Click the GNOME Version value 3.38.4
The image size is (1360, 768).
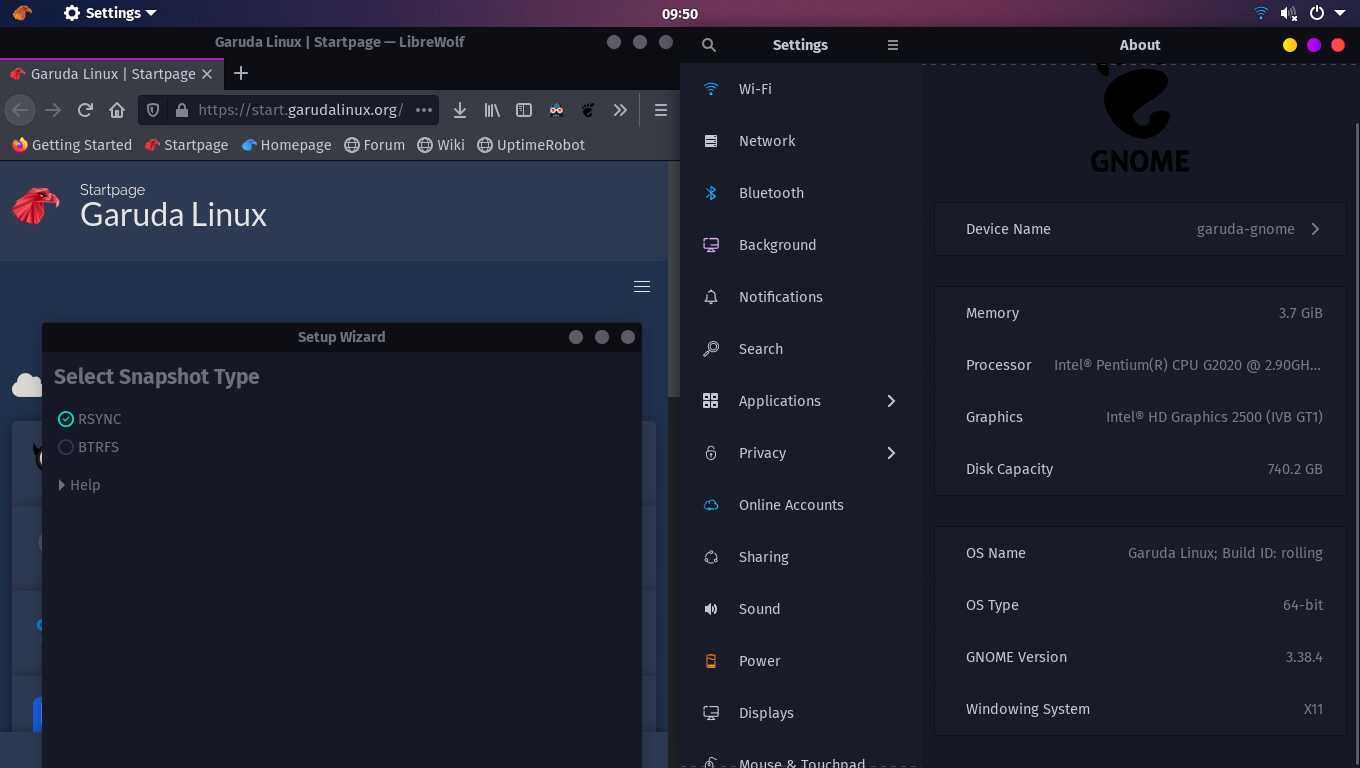[1304, 657]
